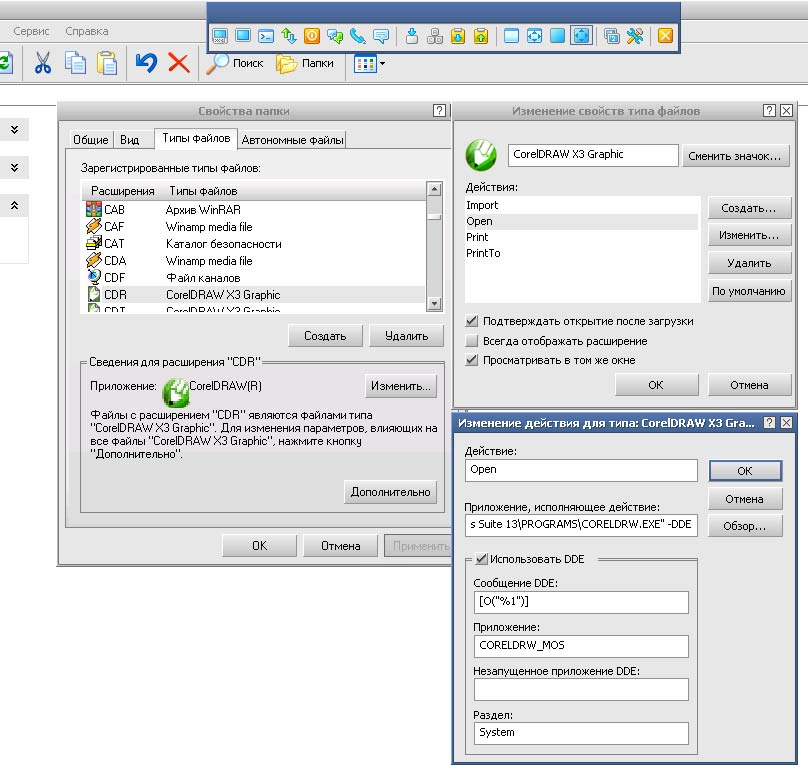Click OK in the Изменение действия dialog
The width and height of the screenshot is (808, 777).
745,471
